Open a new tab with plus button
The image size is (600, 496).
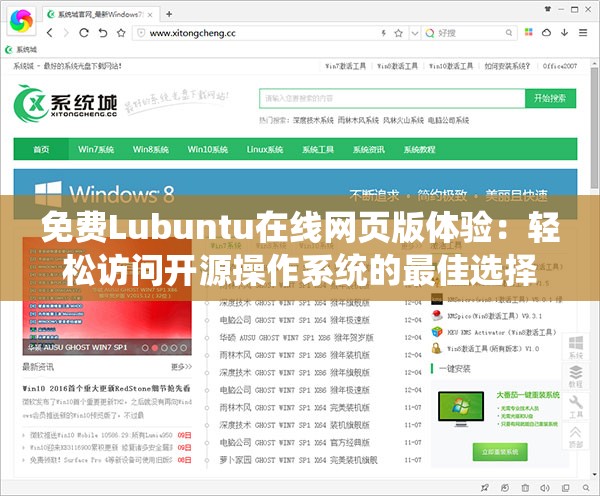coord(169,14)
